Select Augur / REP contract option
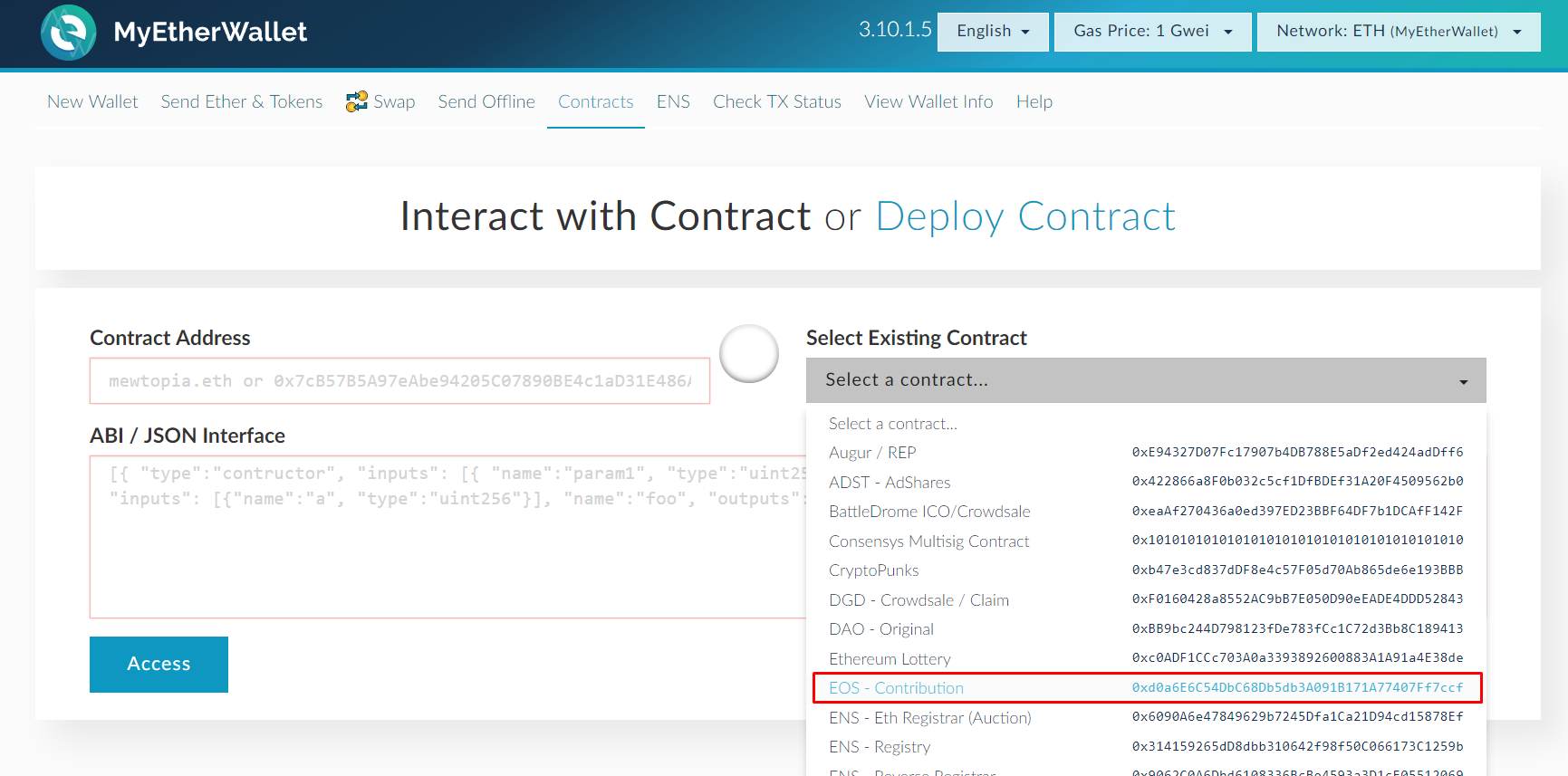 point(1146,453)
